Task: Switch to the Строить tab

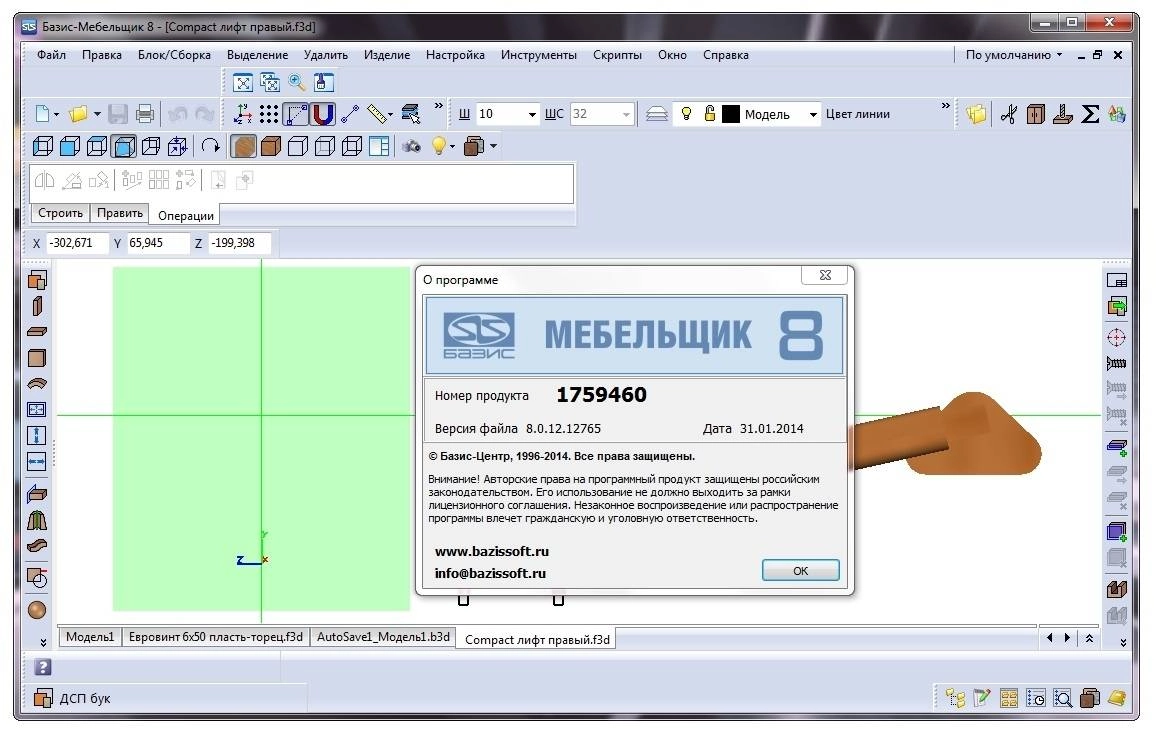Action: [60, 213]
